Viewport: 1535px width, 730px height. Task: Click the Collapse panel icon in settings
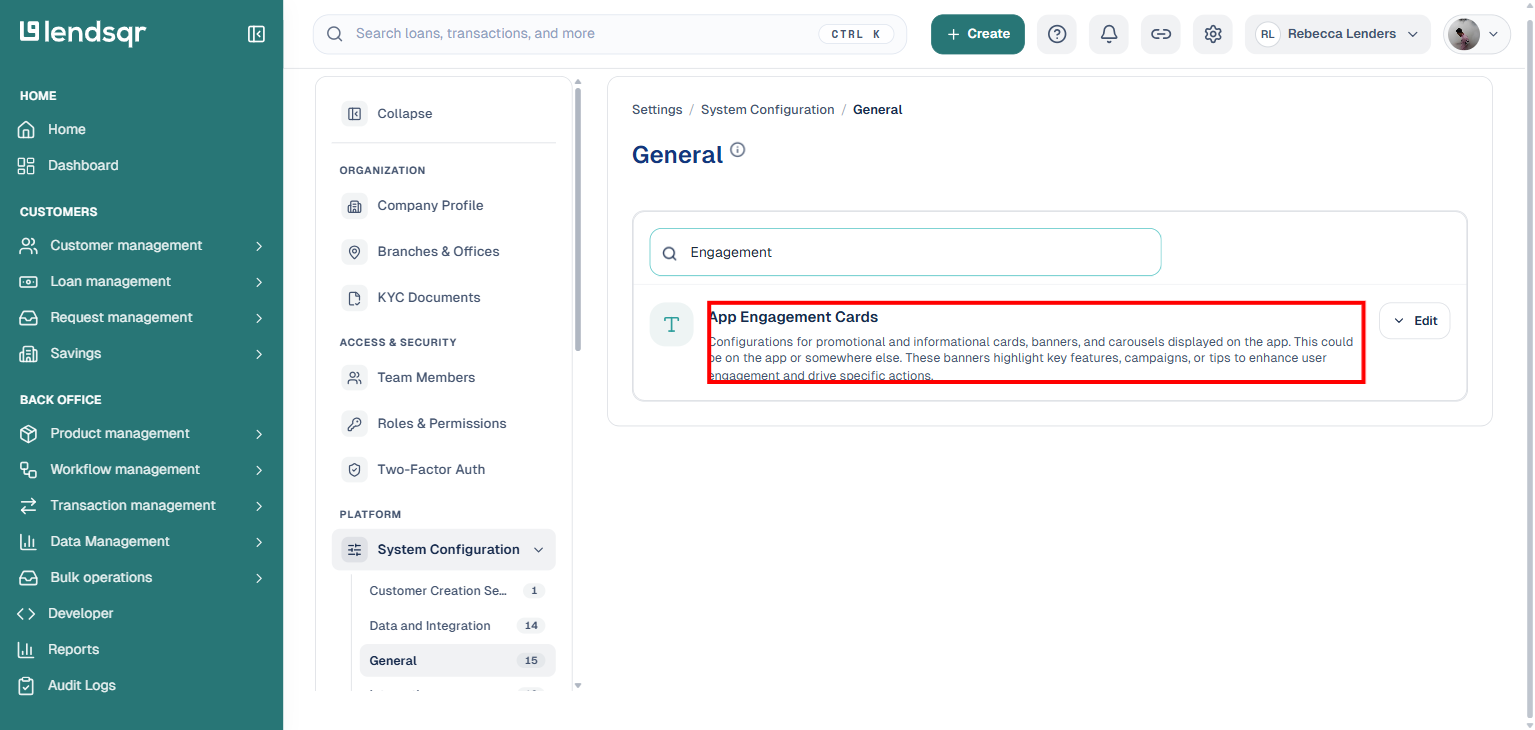click(x=354, y=114)
